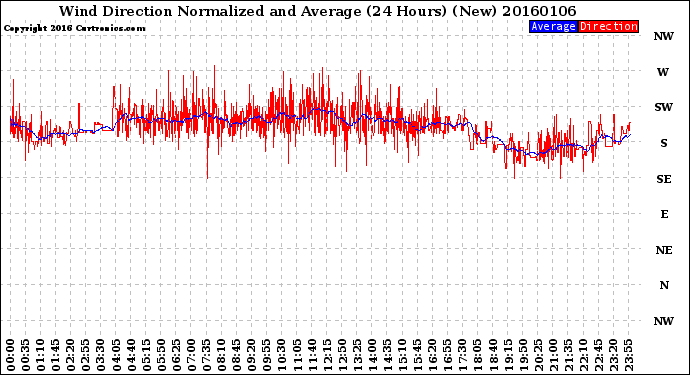Click the 01:10 time axis label
The width and height of the screenshot is (690, 375).
[x=40, y=355]
